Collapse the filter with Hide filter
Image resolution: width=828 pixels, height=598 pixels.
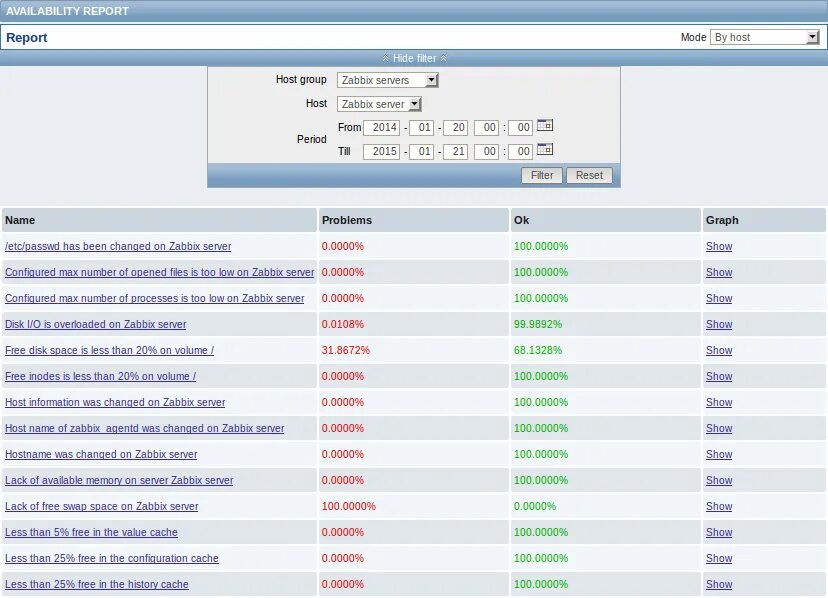415,58
